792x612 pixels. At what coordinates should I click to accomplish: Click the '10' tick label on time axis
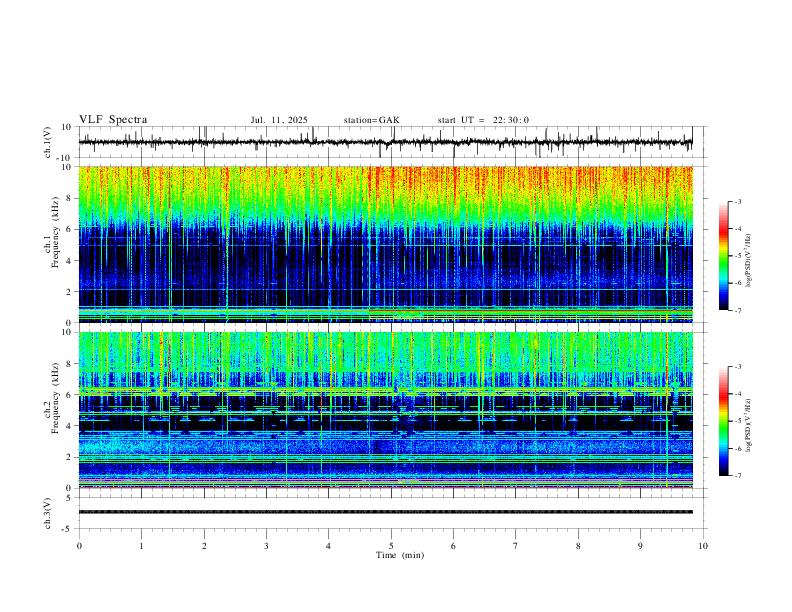pos(703,546)
